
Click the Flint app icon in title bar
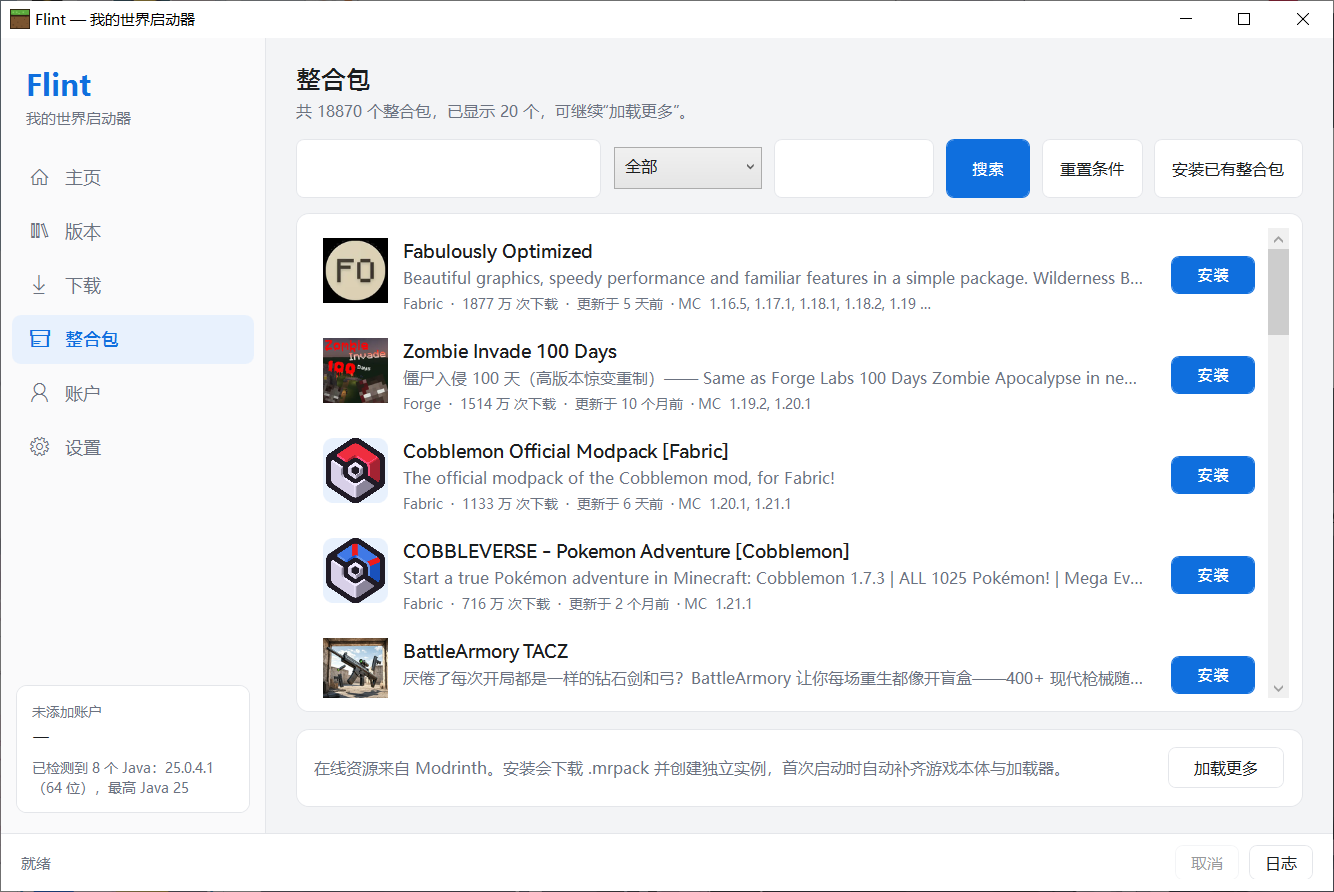pyautogui.click(x=20, y=19)
